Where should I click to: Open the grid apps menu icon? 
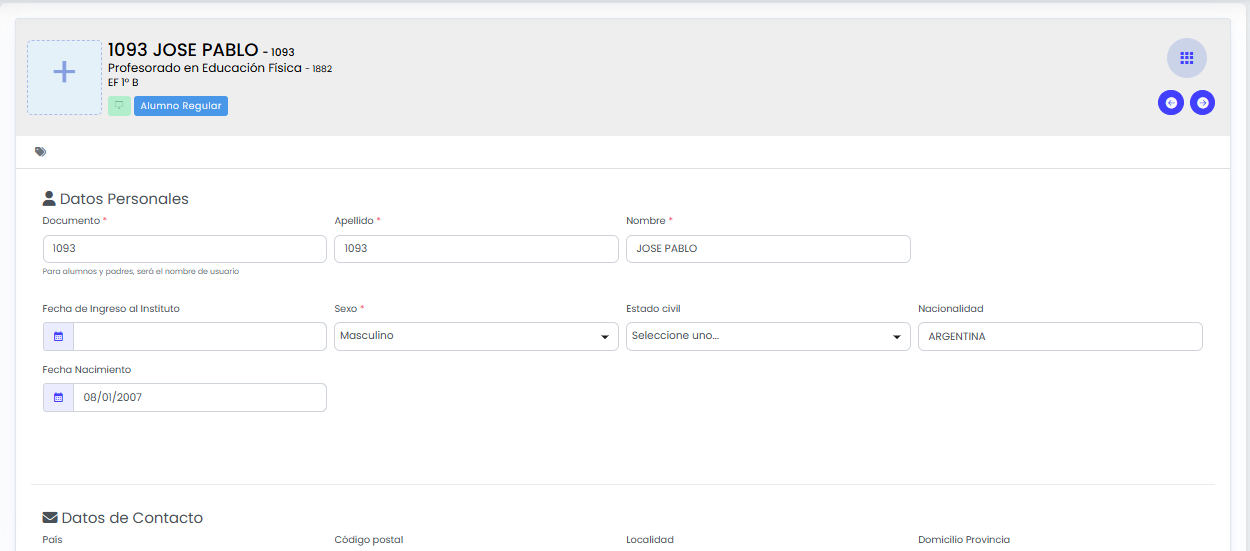click(x=1186, y=58)
